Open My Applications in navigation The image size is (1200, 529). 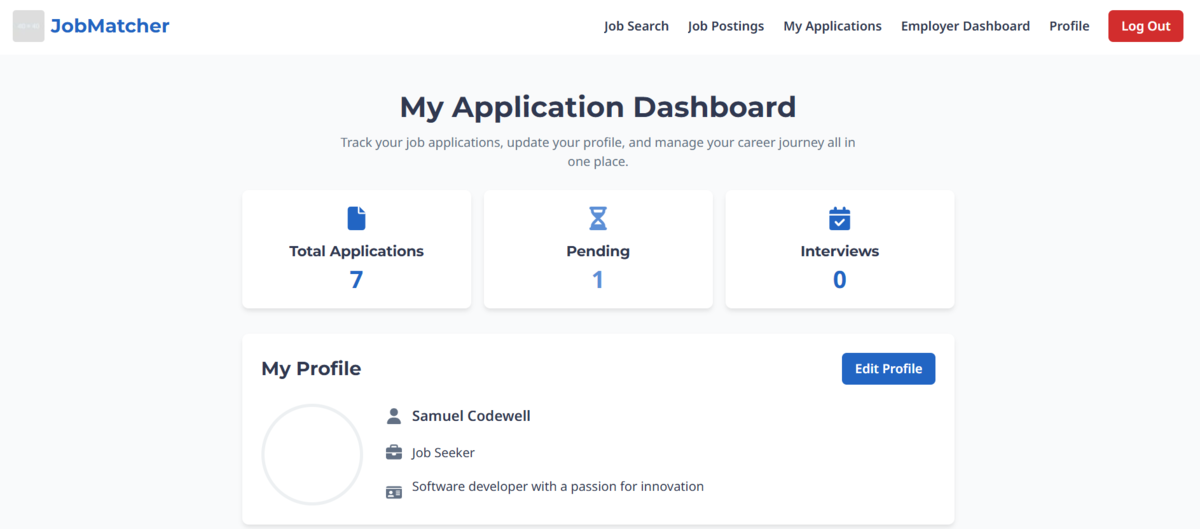832,26
